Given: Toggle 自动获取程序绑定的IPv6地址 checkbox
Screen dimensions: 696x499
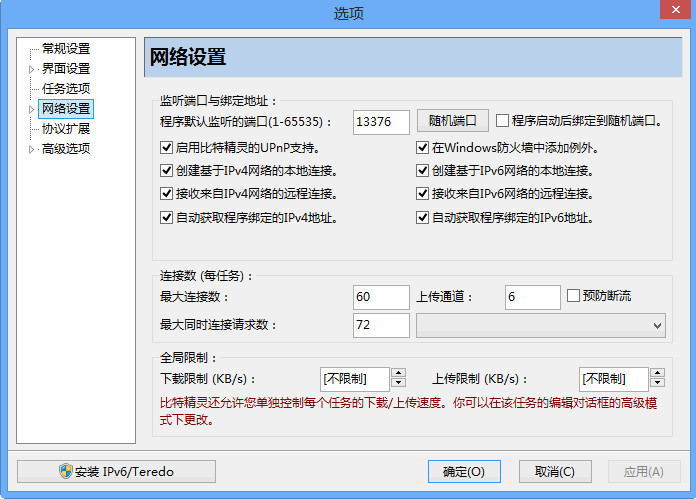Looking at the screenshot, I should coord(422,218).
